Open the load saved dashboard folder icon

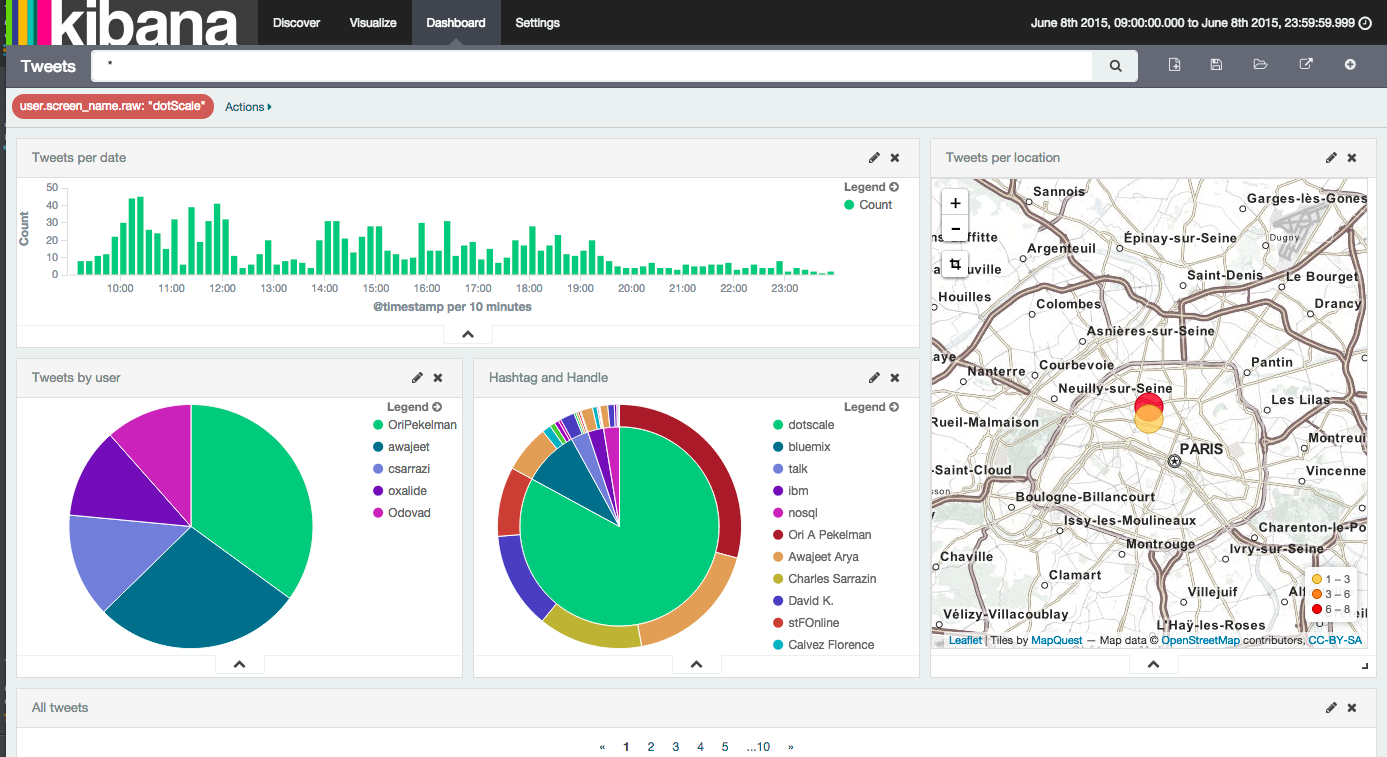[x=1260, y=65]
